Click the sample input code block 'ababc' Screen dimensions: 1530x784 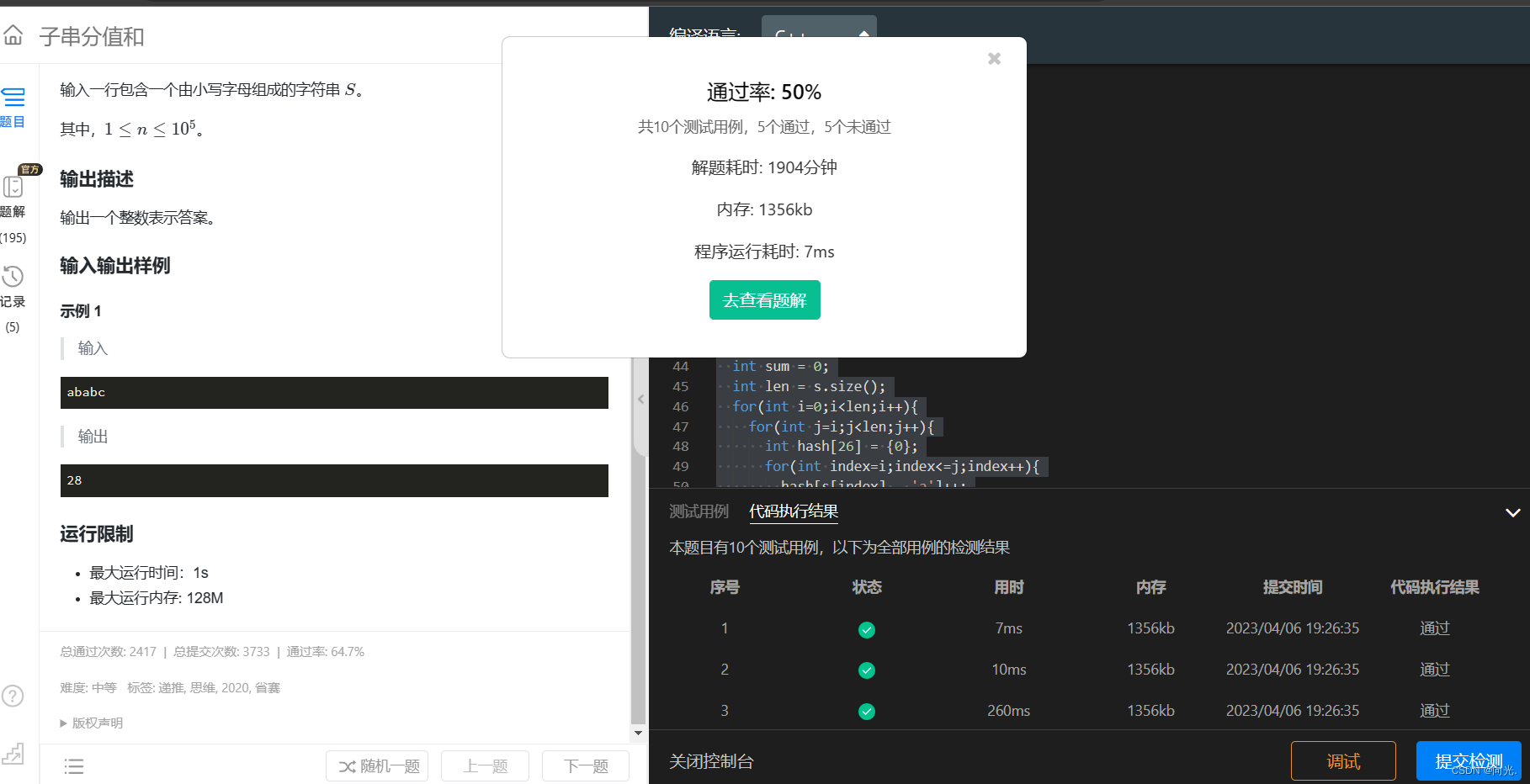(x=334, y=393)
